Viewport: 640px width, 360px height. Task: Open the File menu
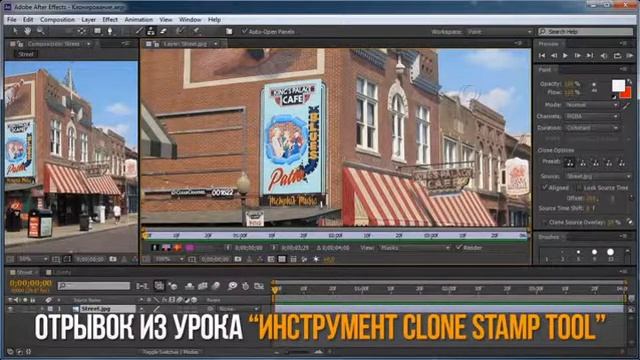pos(12,20)
